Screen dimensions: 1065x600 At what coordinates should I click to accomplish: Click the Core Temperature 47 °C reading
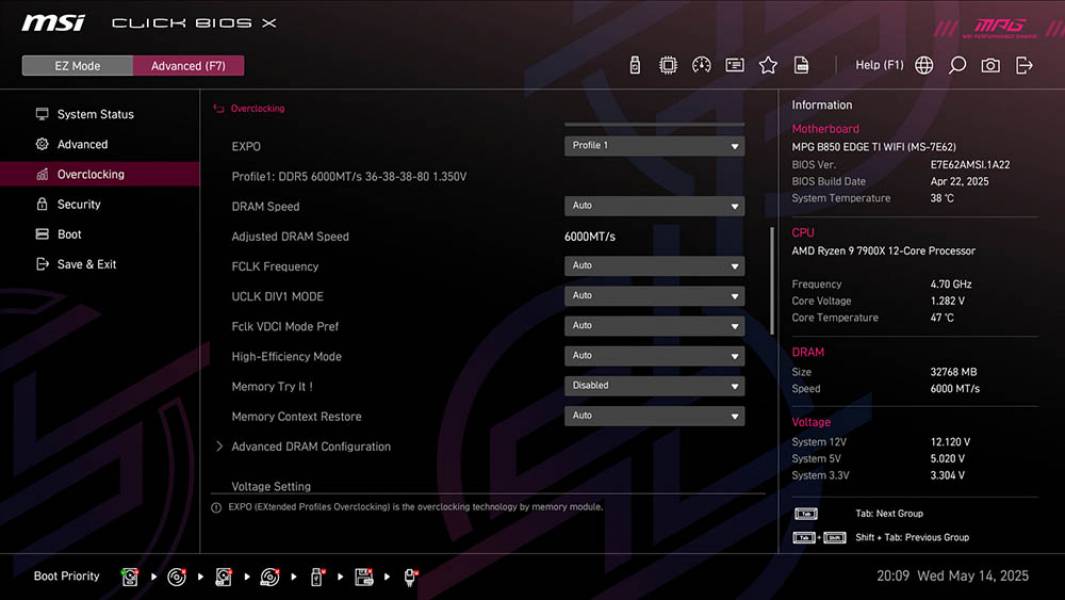tap(942, 318)
